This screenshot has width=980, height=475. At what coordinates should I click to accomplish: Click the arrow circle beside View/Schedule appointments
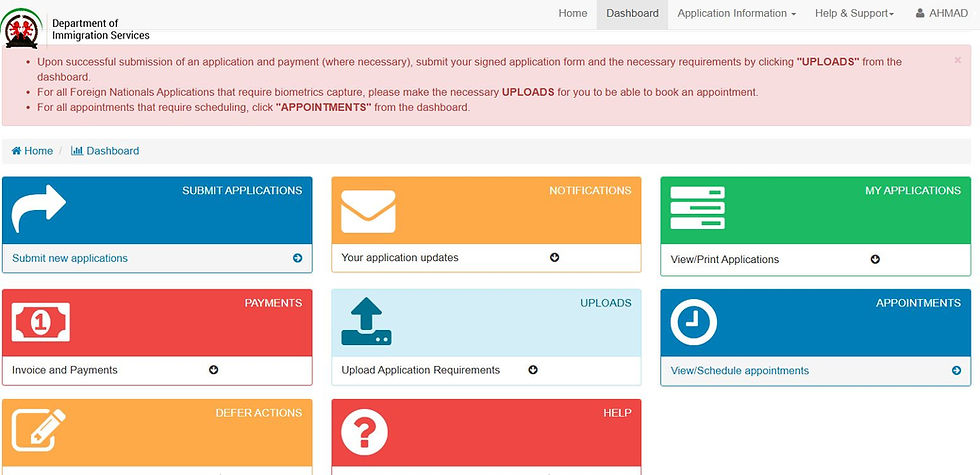point(956,371)
